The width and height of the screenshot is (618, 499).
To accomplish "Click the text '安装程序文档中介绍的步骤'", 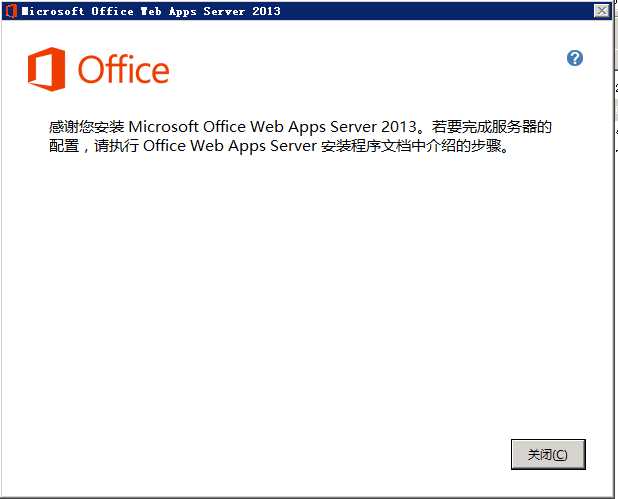I will (x=411, y=146).
